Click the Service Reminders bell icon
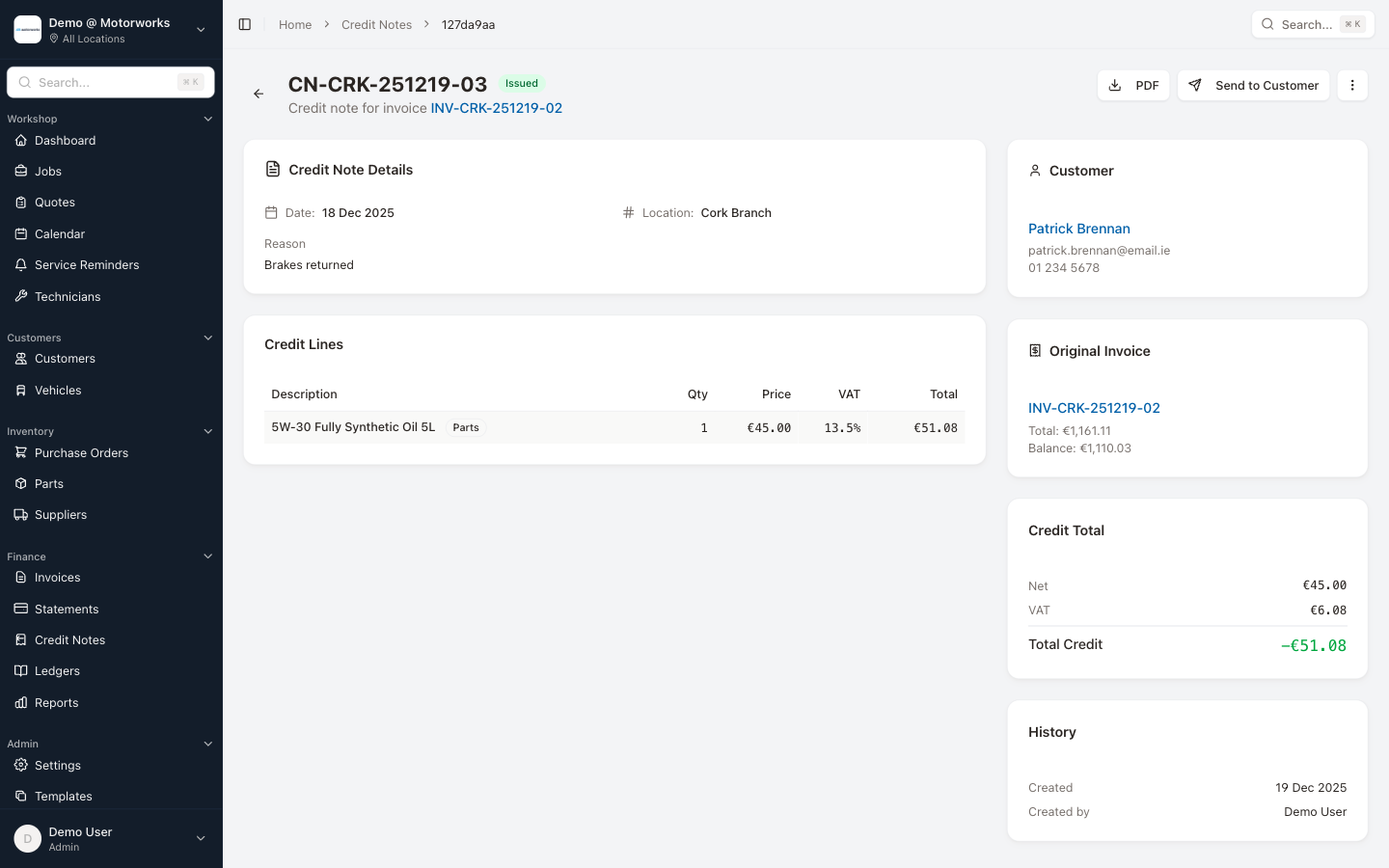The width and height of the screenshot is (1389, 868). point(20,264)
